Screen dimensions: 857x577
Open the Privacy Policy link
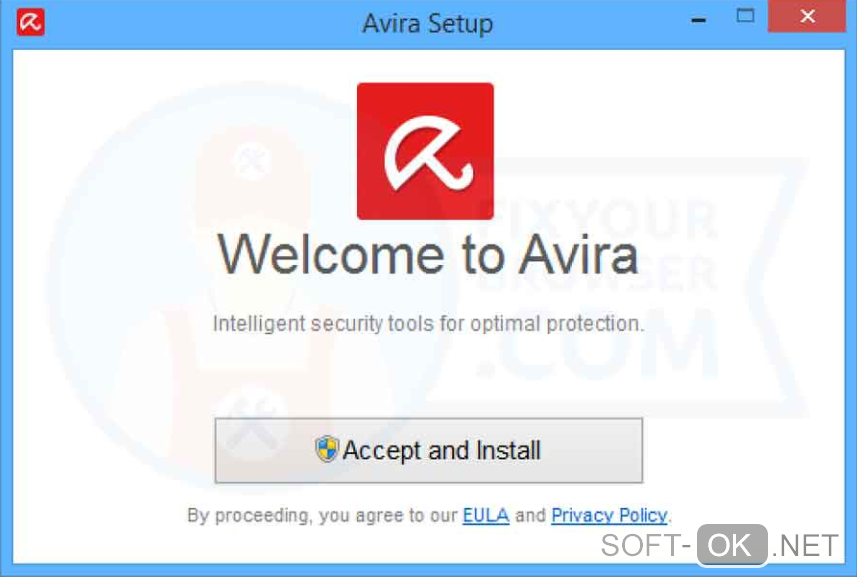(609, 515)
